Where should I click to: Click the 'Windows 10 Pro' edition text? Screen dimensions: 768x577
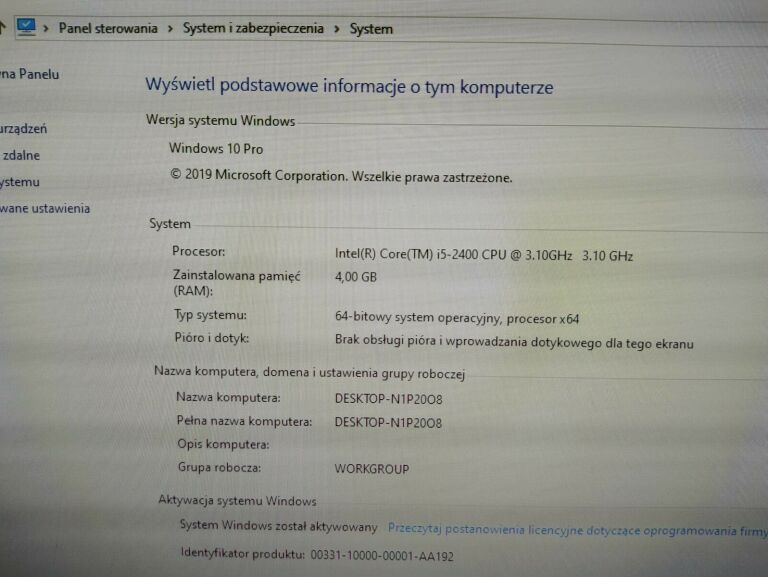(x=216, y=148)
